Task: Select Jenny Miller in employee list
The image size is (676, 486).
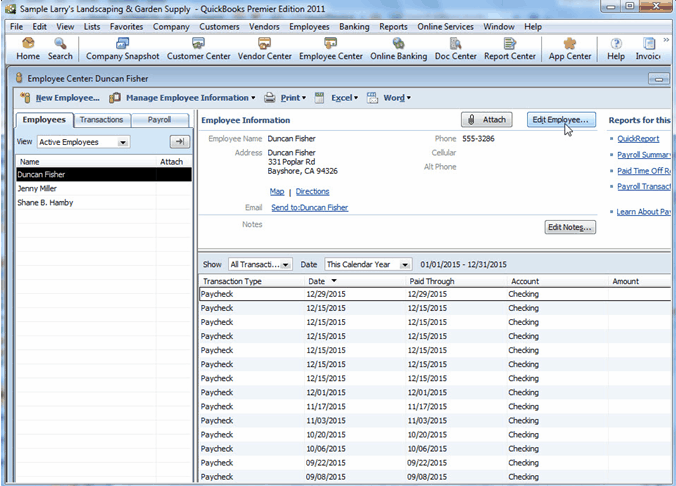Action: (x=103, y=188)
